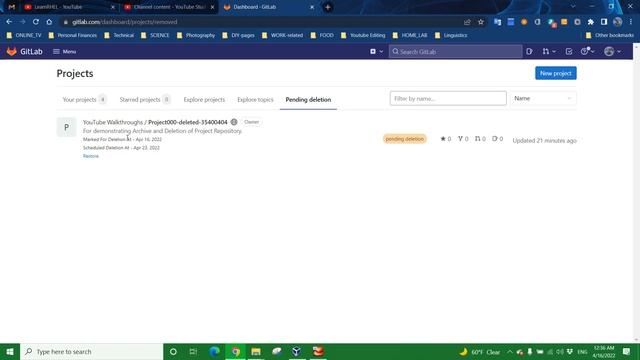Reload the current page
Viewport: 640px width, 360px height.
pos(36,22)
